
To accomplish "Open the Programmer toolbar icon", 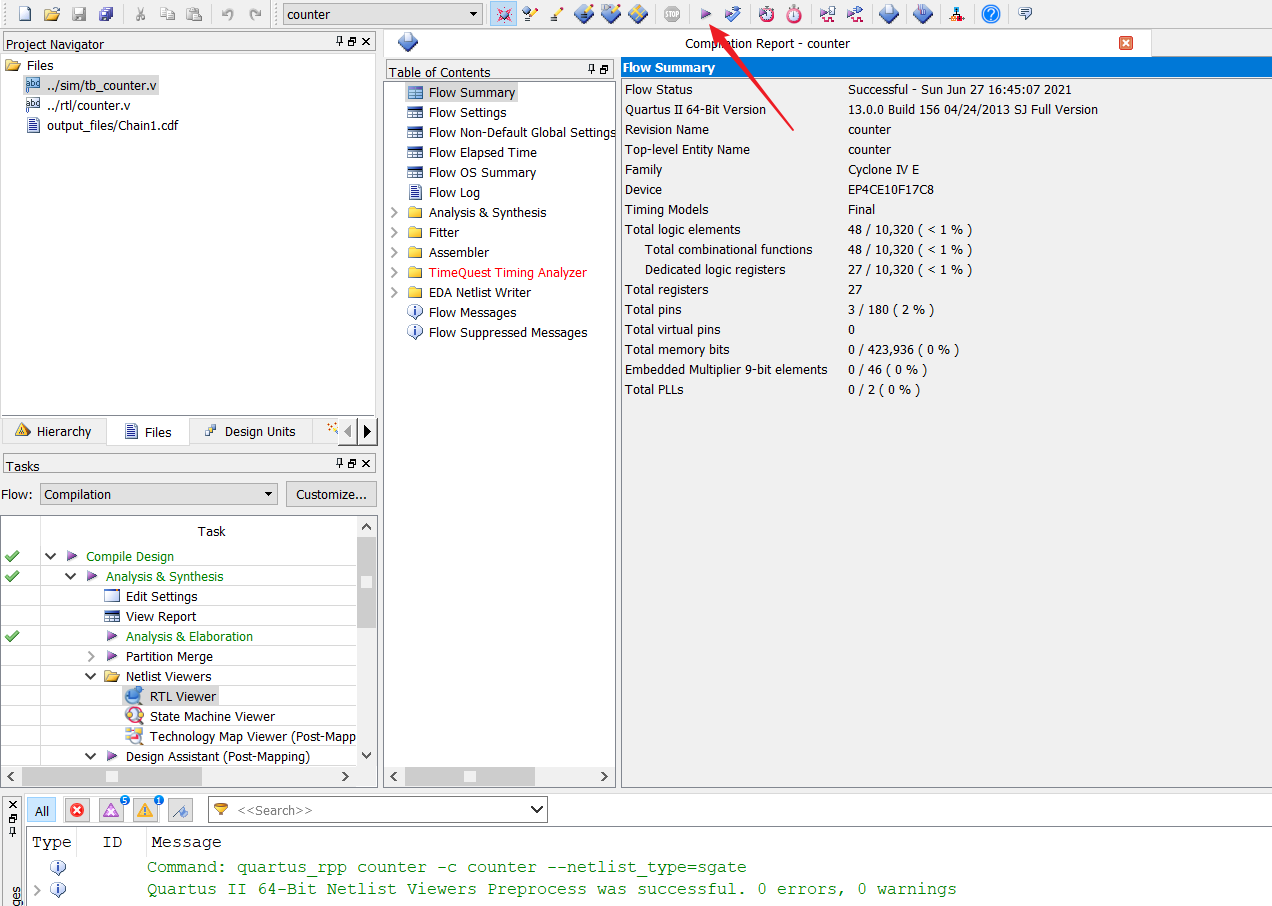I will (x=957, y=14).
